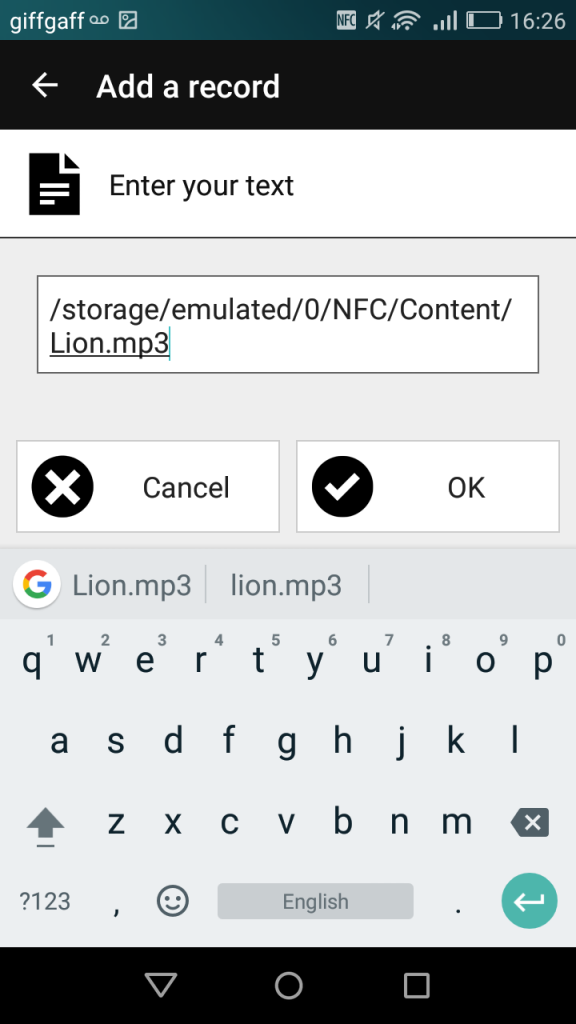The image size is (576, 1024).
Task: Tap the letter 'q' key
Action: [x=32, y=661]
